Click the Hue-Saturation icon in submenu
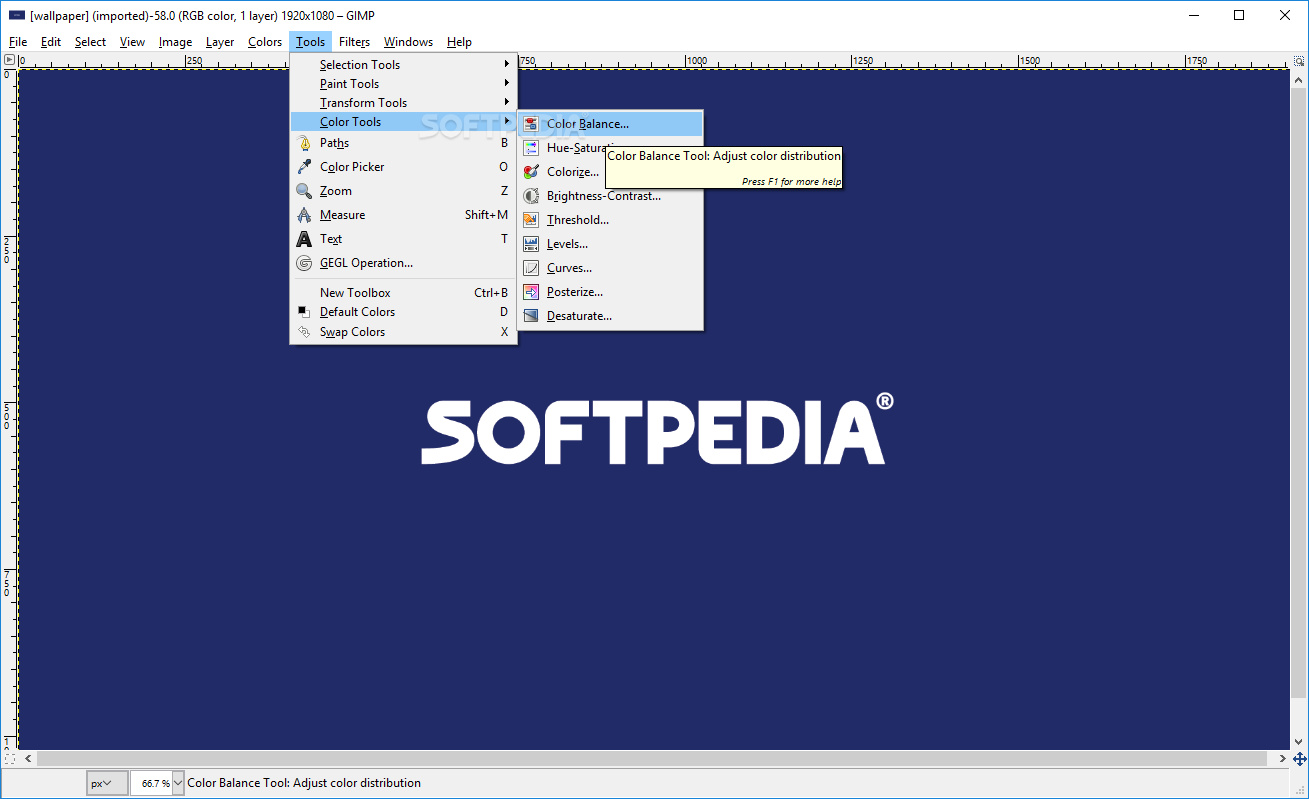 [530, 148]
